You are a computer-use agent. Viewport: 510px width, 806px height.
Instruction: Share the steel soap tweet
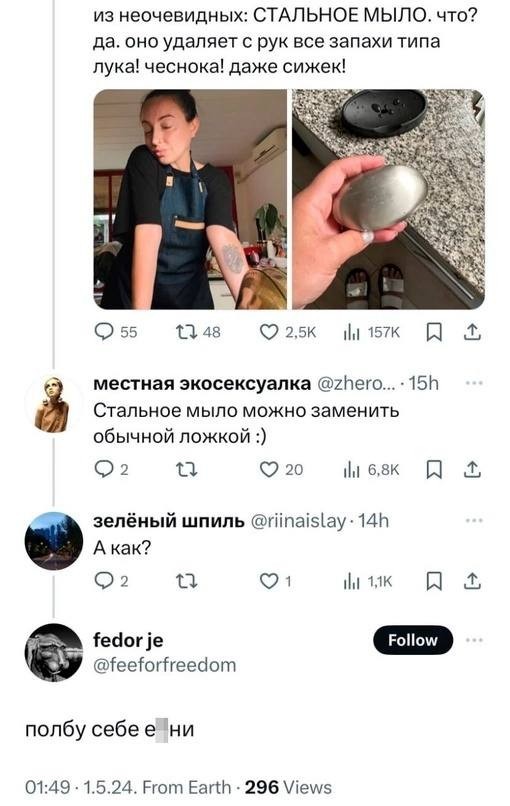[472, 332]
